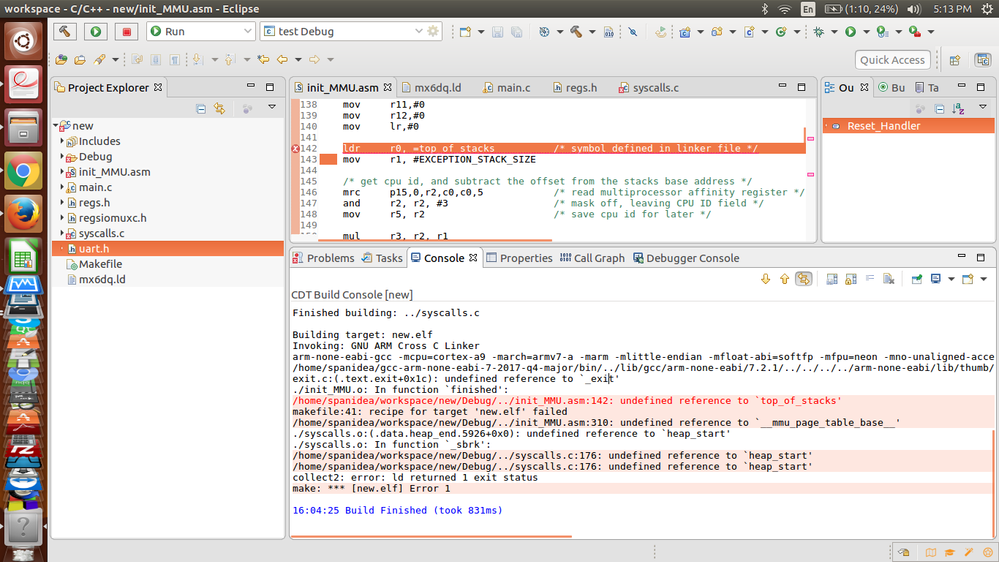Open the Tasks tab

coord(382,258)
